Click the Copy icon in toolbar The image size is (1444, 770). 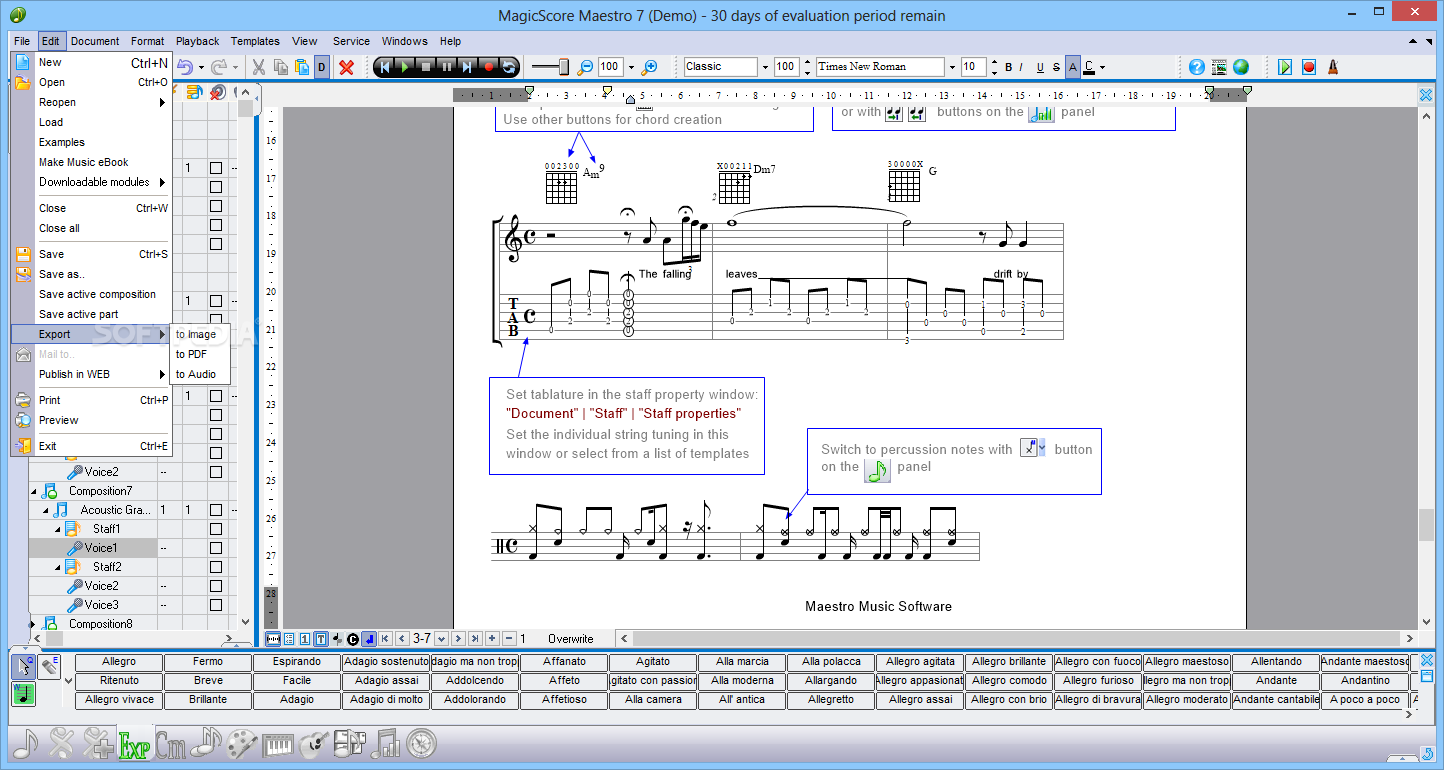281,67
